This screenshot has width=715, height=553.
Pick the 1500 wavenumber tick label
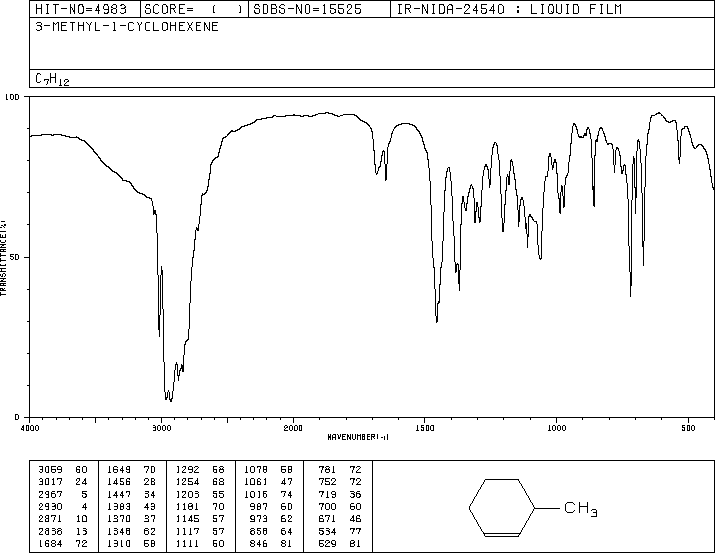pos(425,428)
